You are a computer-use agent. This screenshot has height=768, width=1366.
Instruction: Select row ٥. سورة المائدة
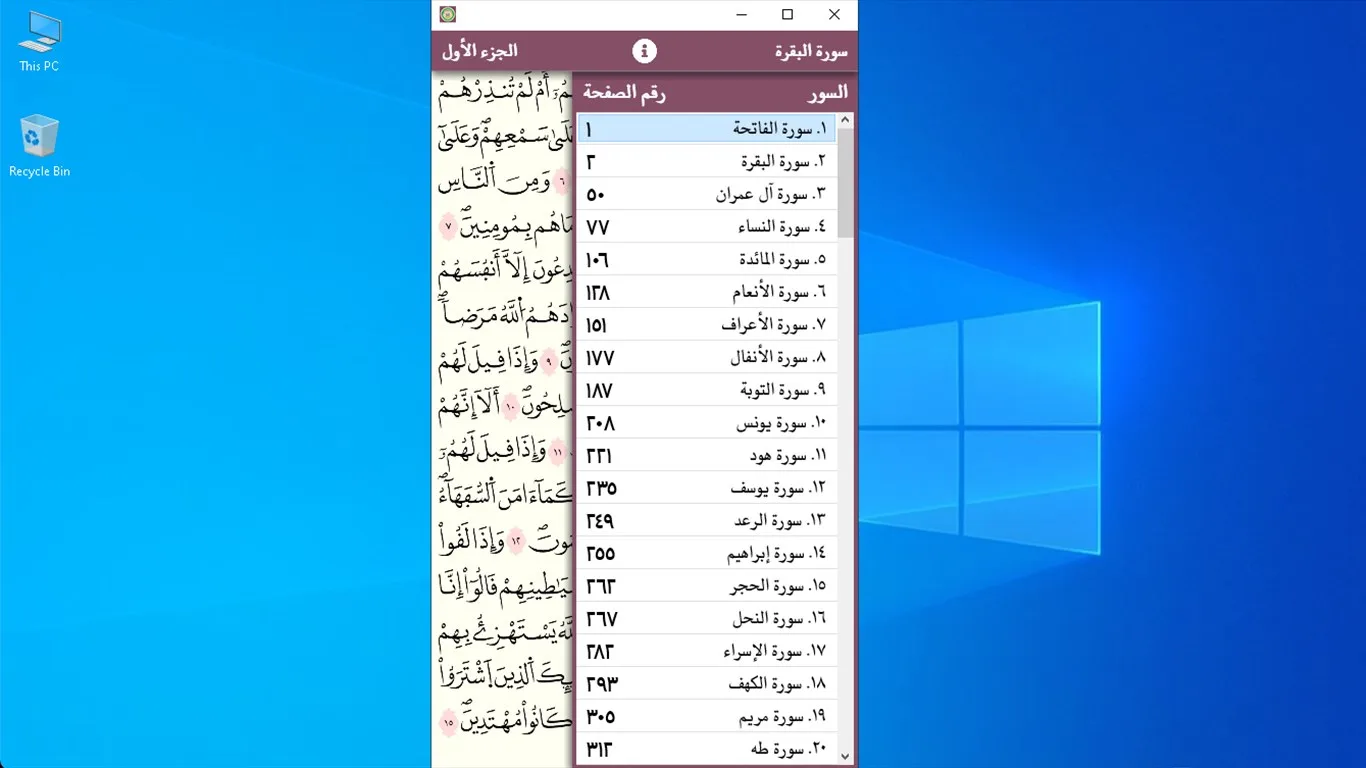tap(706, 259)
